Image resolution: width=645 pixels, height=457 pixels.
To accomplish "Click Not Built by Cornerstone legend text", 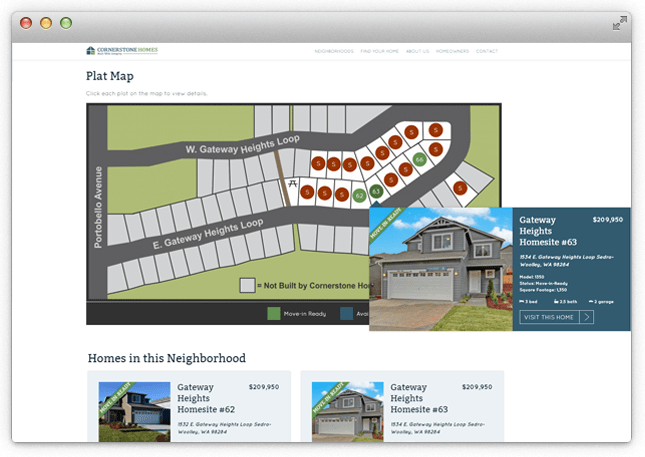I will pyautogui.click(x=313, y=285).
